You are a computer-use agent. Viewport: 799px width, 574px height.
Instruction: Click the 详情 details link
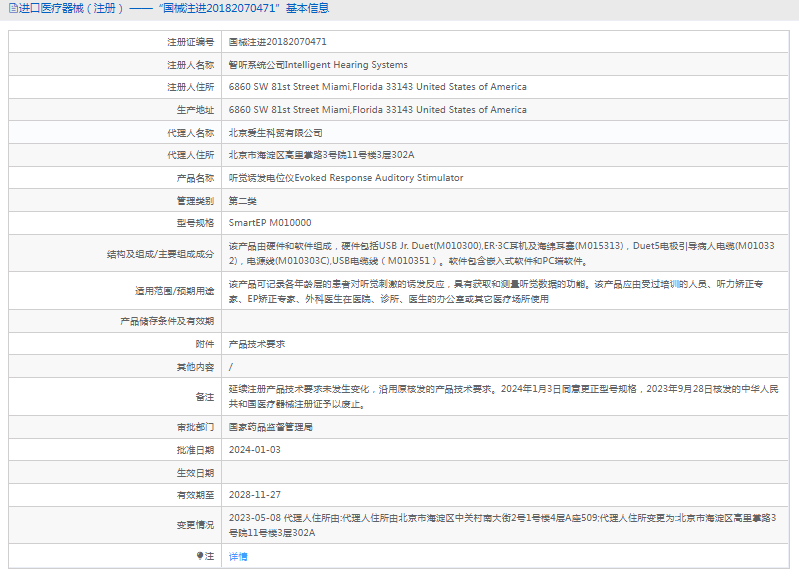tap(238, 556)
